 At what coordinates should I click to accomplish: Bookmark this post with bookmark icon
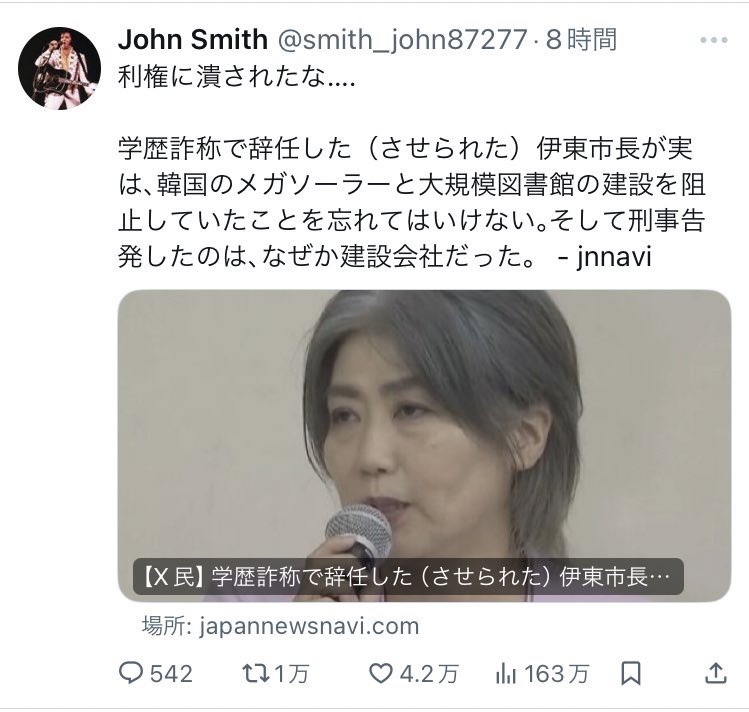pyautogui.click(x=631, y=673)
